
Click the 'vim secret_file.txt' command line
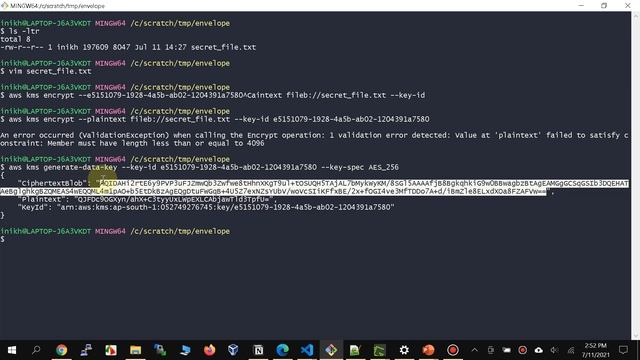coord(50,71)
